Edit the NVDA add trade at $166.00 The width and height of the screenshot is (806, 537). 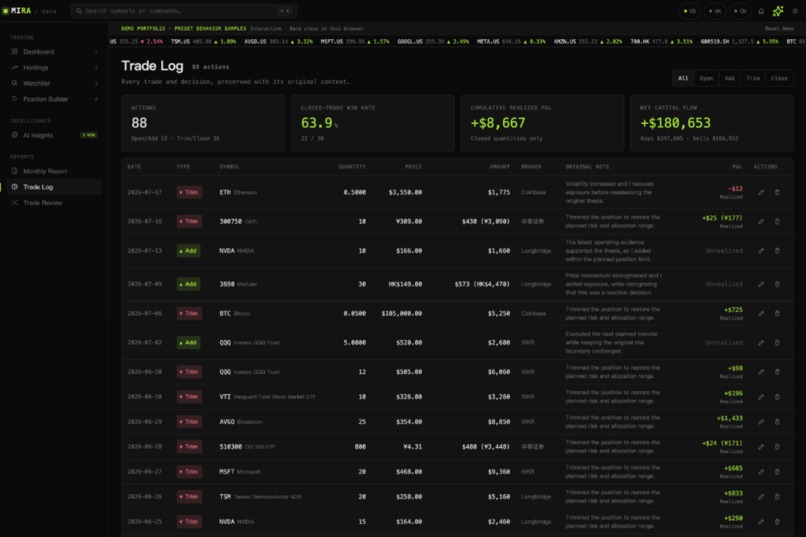tap(761, 251)
